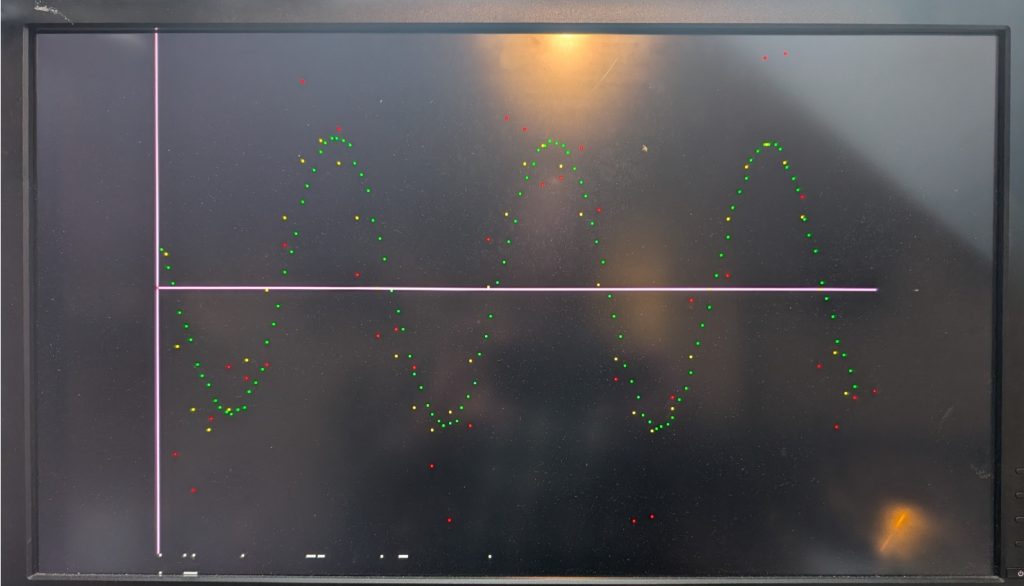Click the rightmost red point near the top-right corner
Image resolution: width=1024 pixels, height=586 pixels.
(x=785, y=53)
